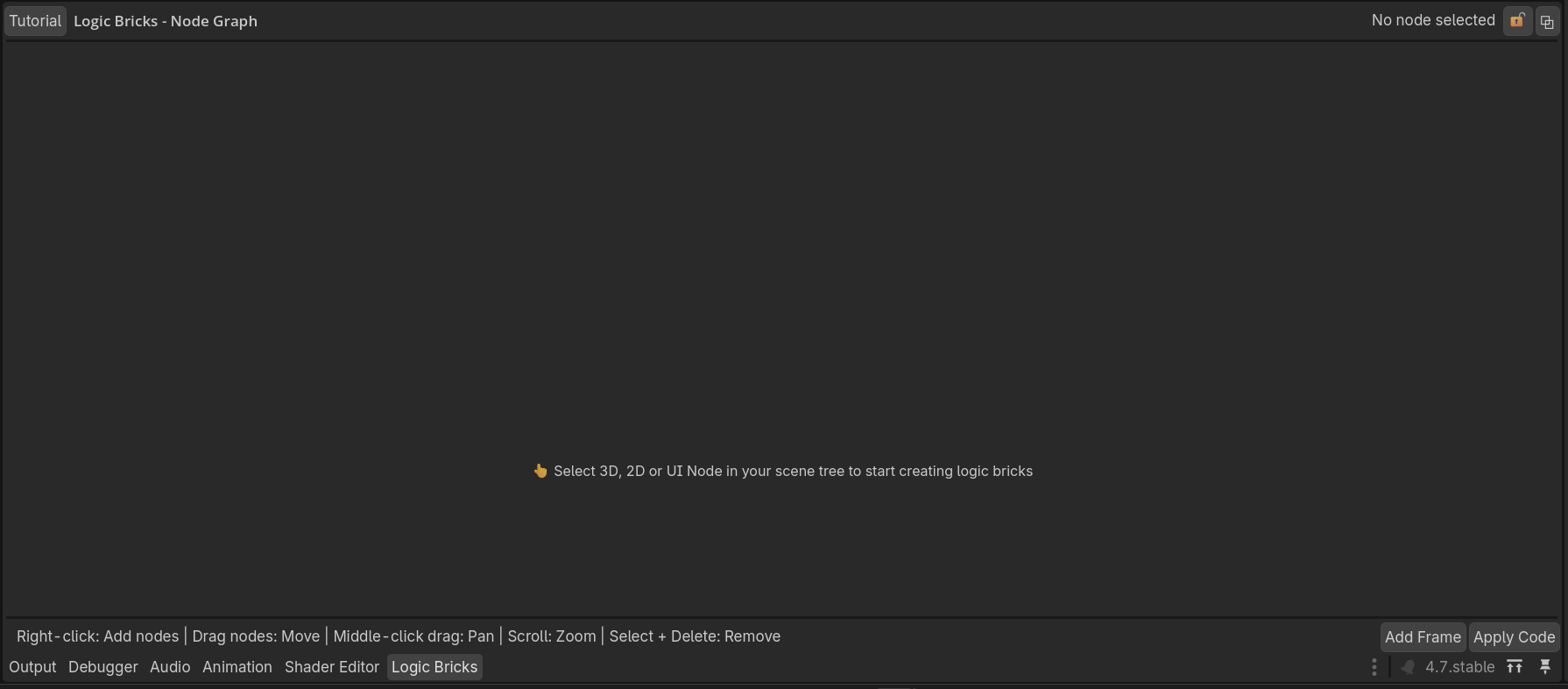The height and width of the screenshot is (689, 1568).
Task: Switch to the Shader Editor tab
Action: click(332, 667)
